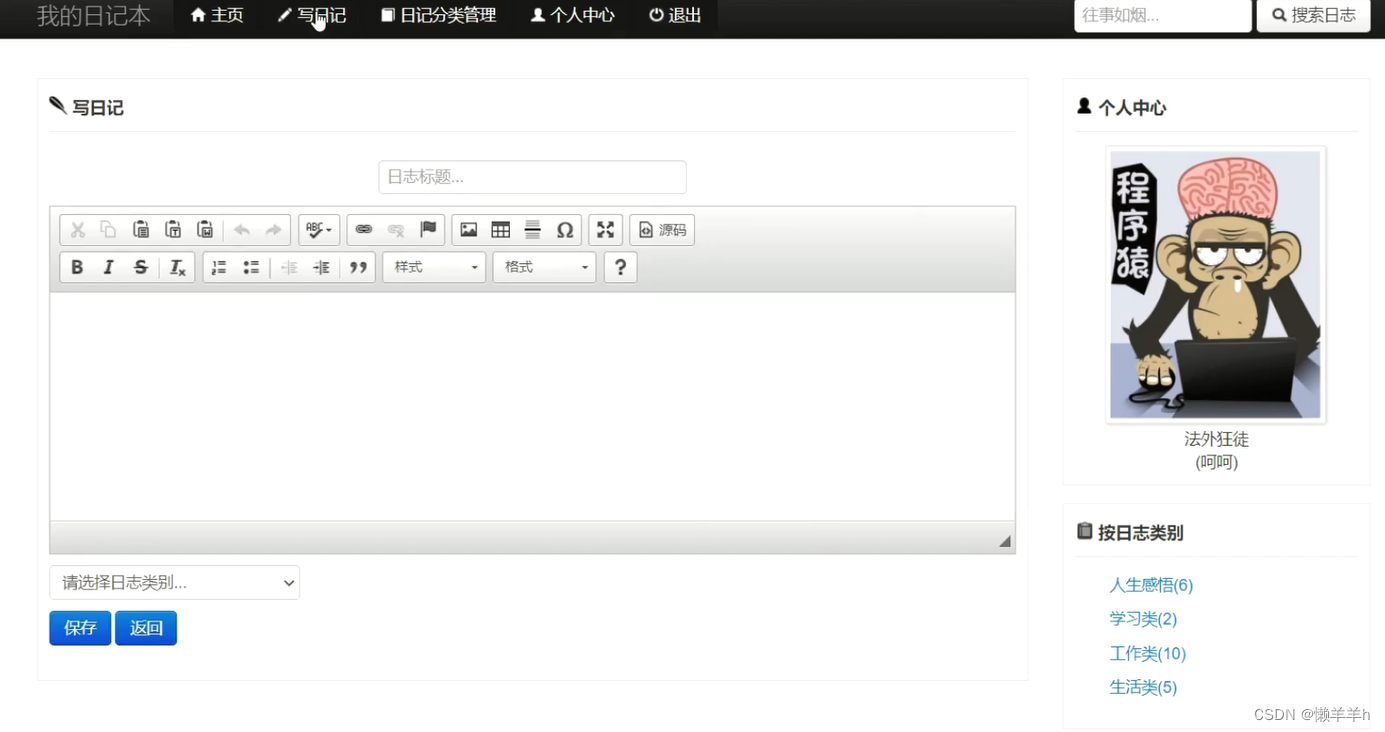Open the spell check ABC dropdown
This screenshot has height=732, width=1385.
pyautogui.click(x=319, y=230)
